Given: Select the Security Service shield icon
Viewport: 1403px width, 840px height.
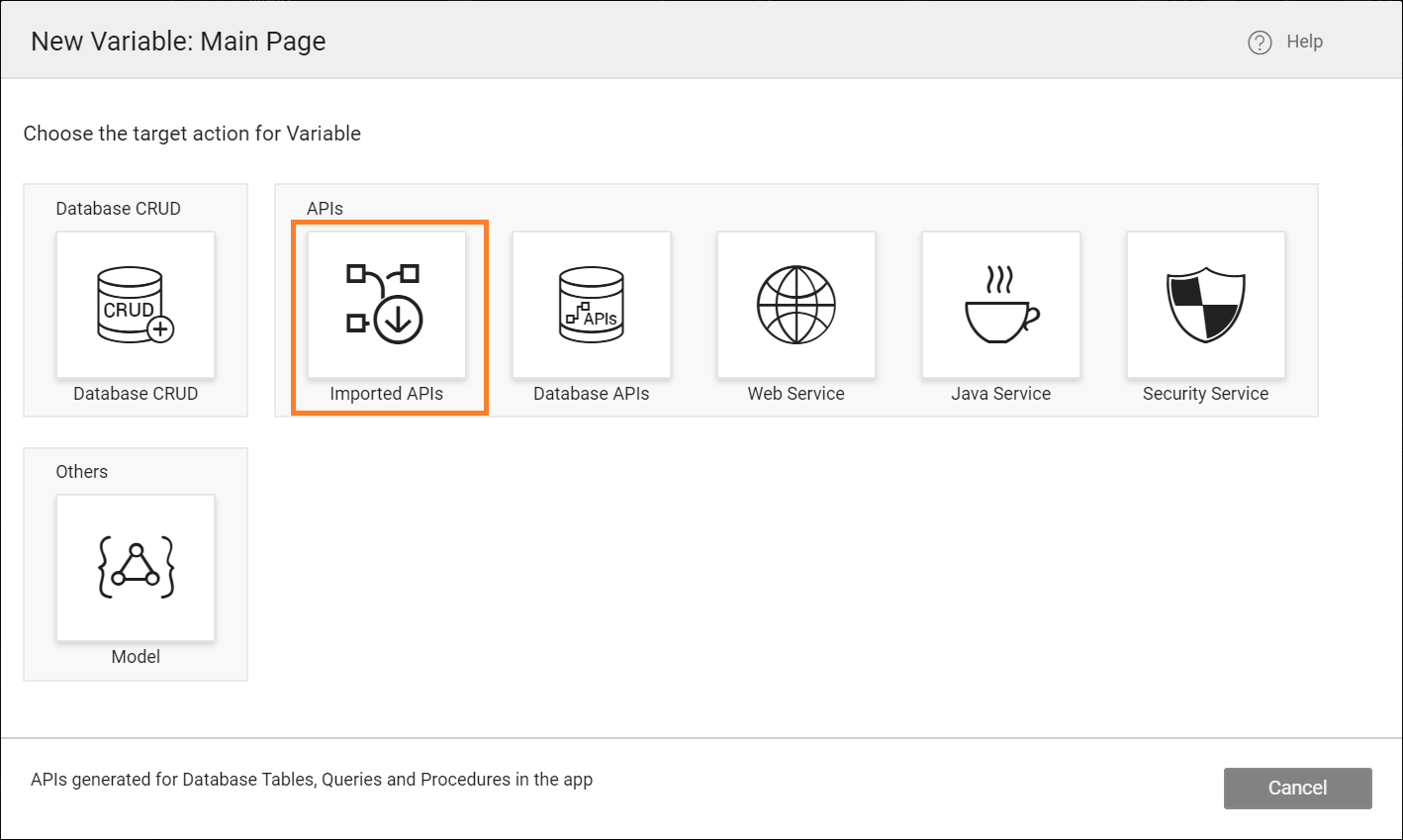Looking at the screenshot, I should pos(1205,305).
